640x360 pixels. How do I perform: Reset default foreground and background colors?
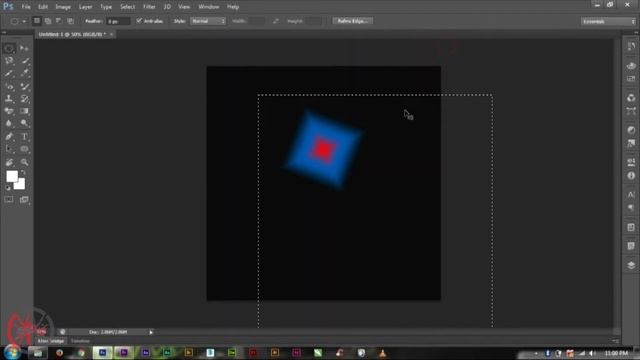(8, 188)
